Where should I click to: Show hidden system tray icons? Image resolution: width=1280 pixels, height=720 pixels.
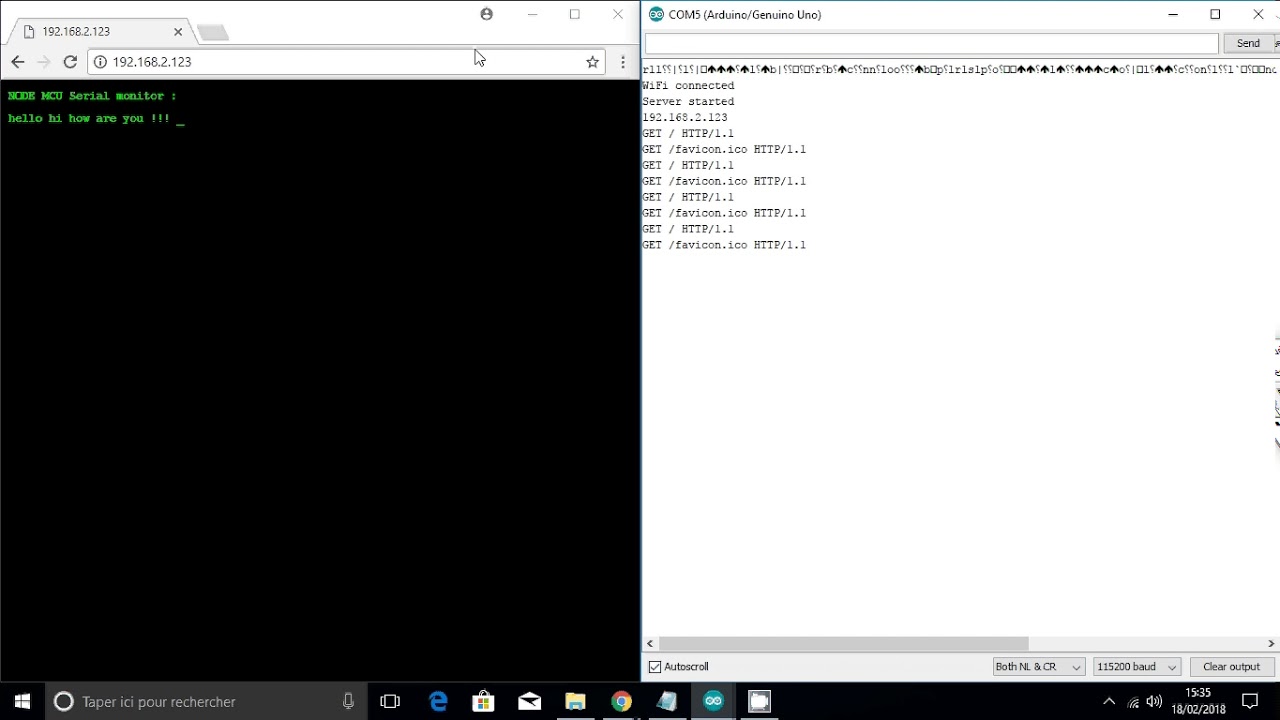coord(1108,701)
